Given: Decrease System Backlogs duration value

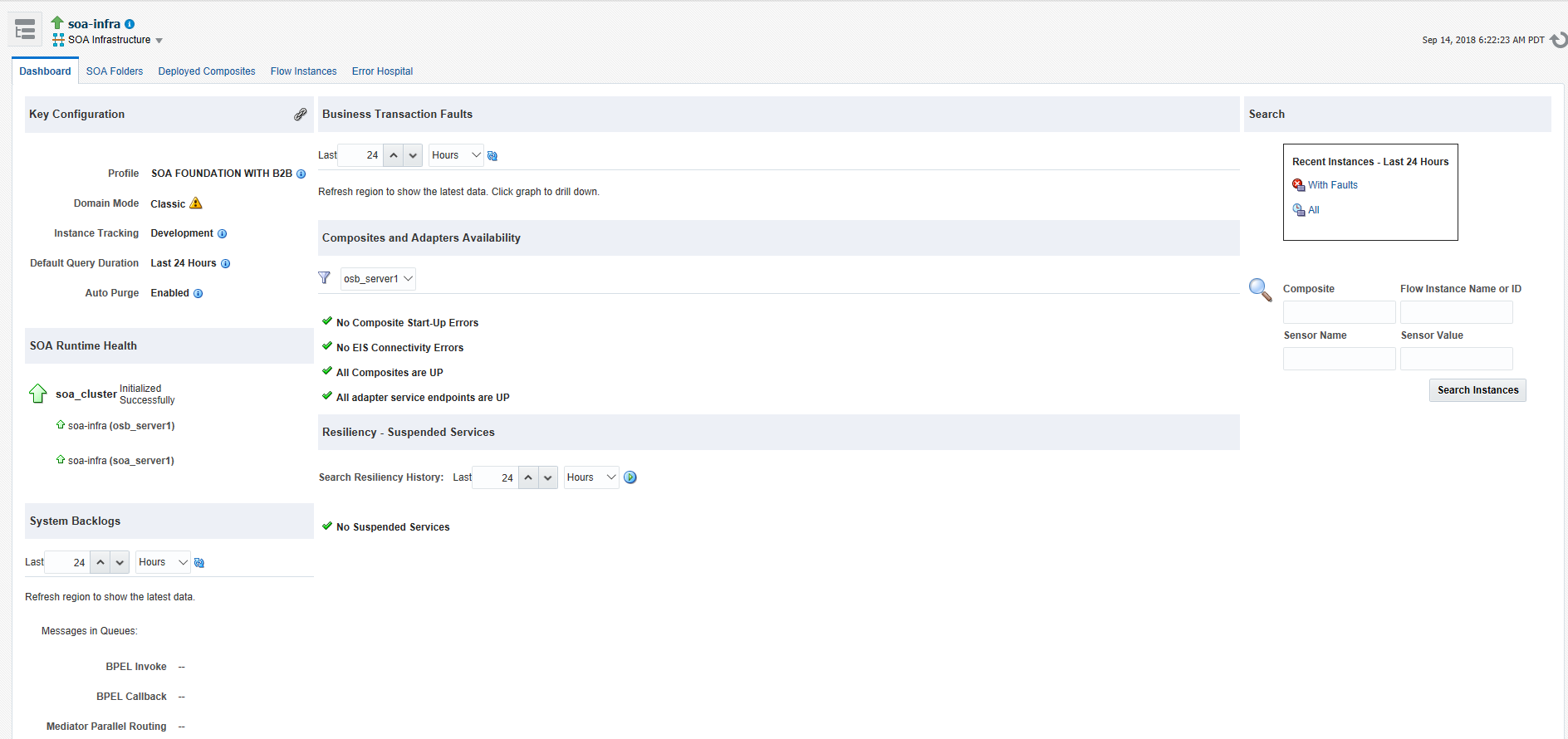Looking at the screenshot, I should click(120, 562).
